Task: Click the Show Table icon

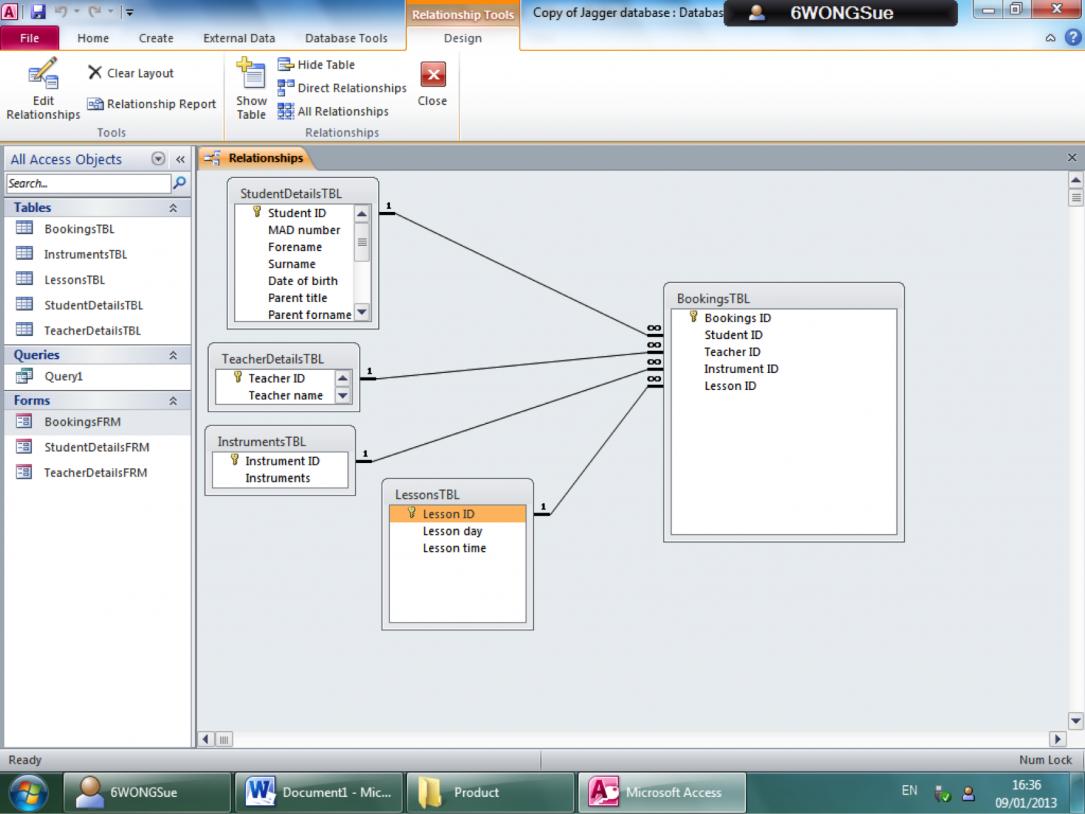Action: (x=251, y=75)
